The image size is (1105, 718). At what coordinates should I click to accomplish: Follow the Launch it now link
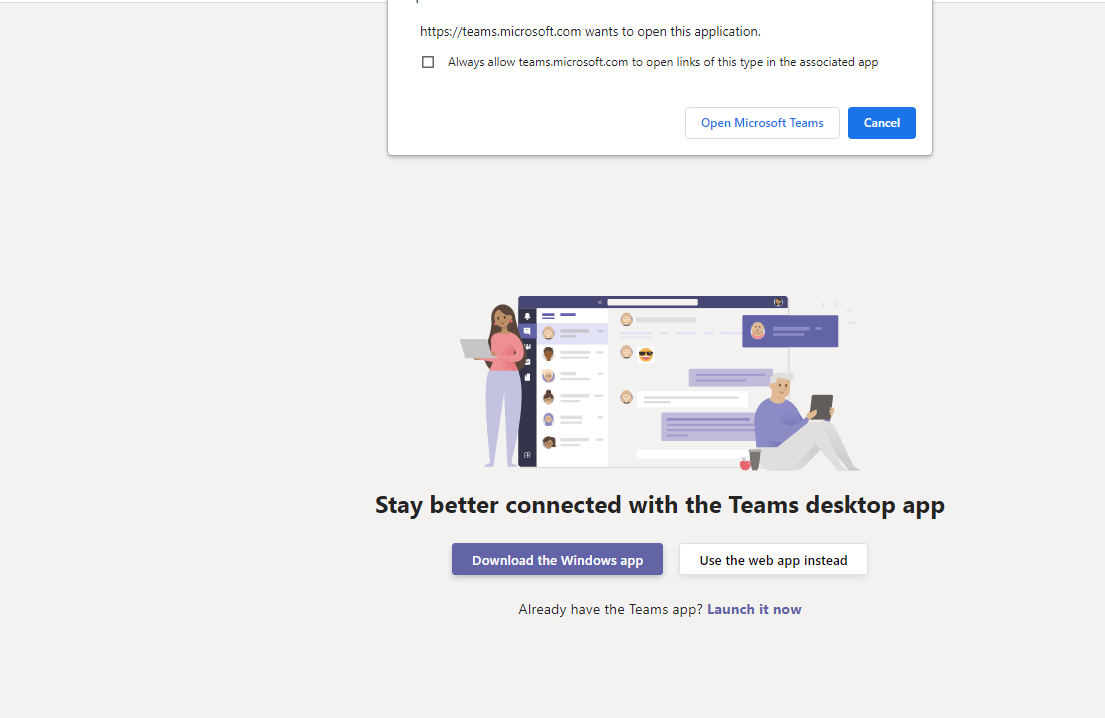754,609
